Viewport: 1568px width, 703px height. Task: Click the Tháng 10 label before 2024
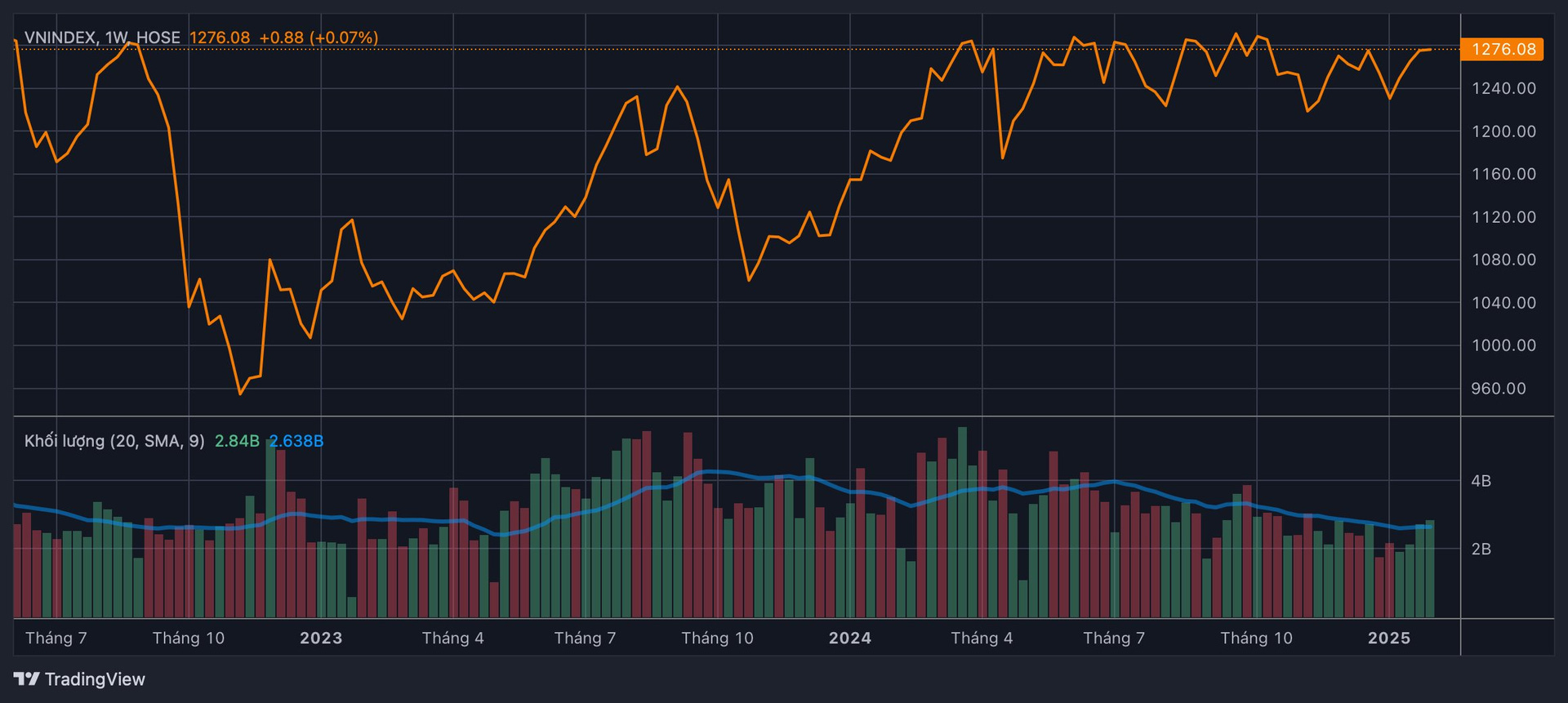pyautogui.click(x=718, y=638)
